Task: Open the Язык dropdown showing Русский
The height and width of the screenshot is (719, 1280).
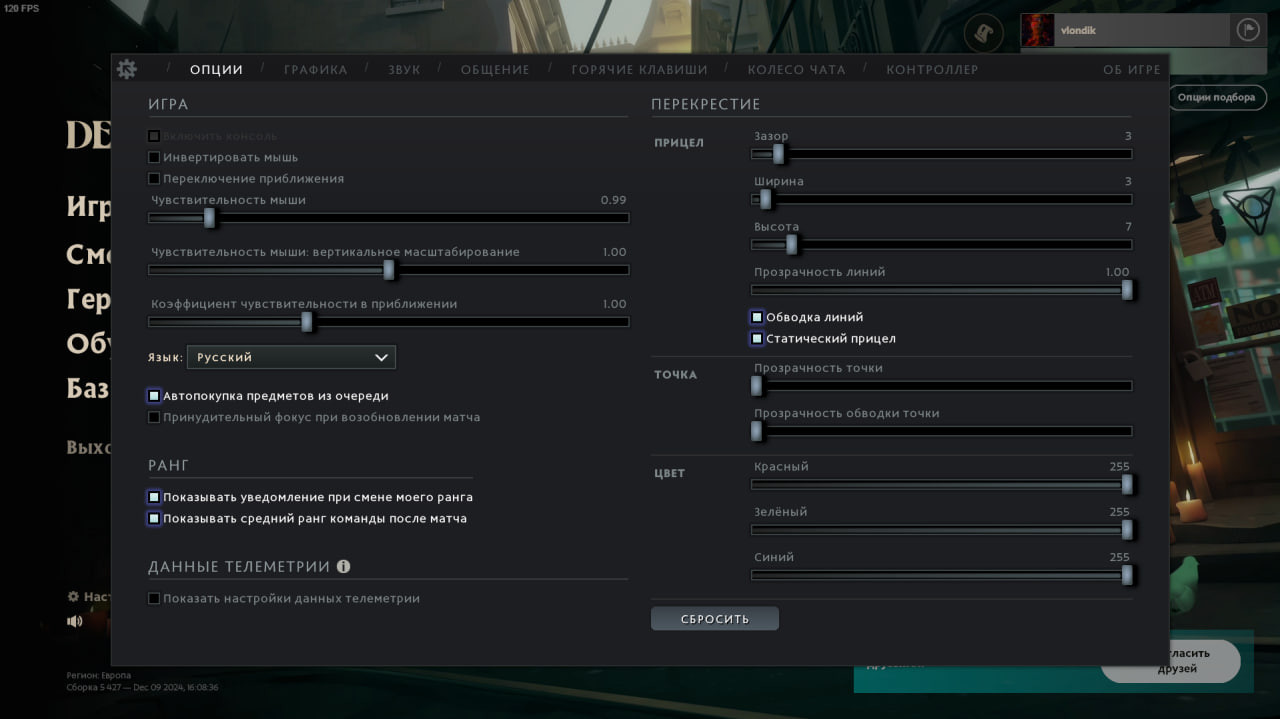Action: pyautogui.click(x=291, y=357)
